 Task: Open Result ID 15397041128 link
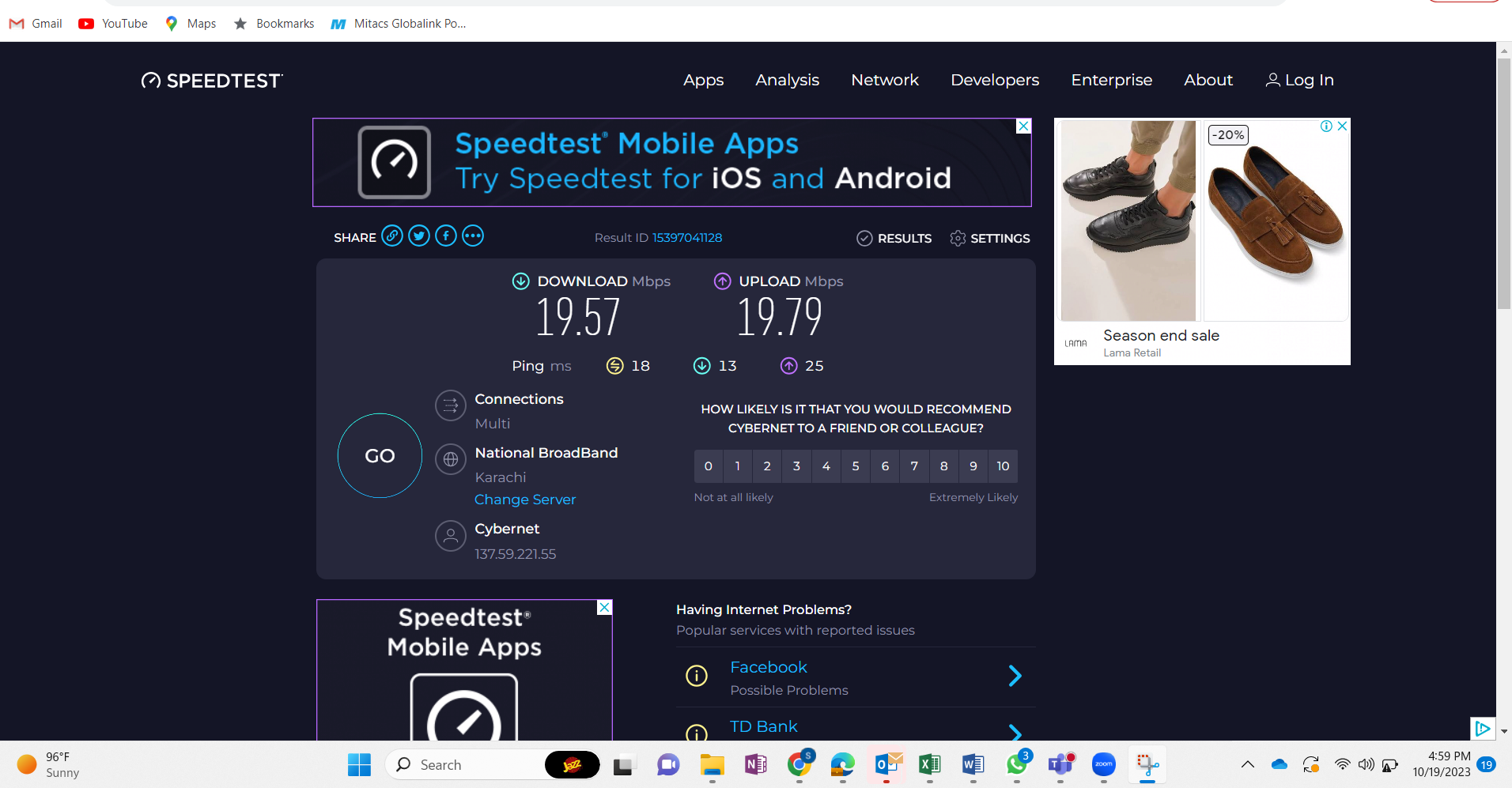[686, 237]
